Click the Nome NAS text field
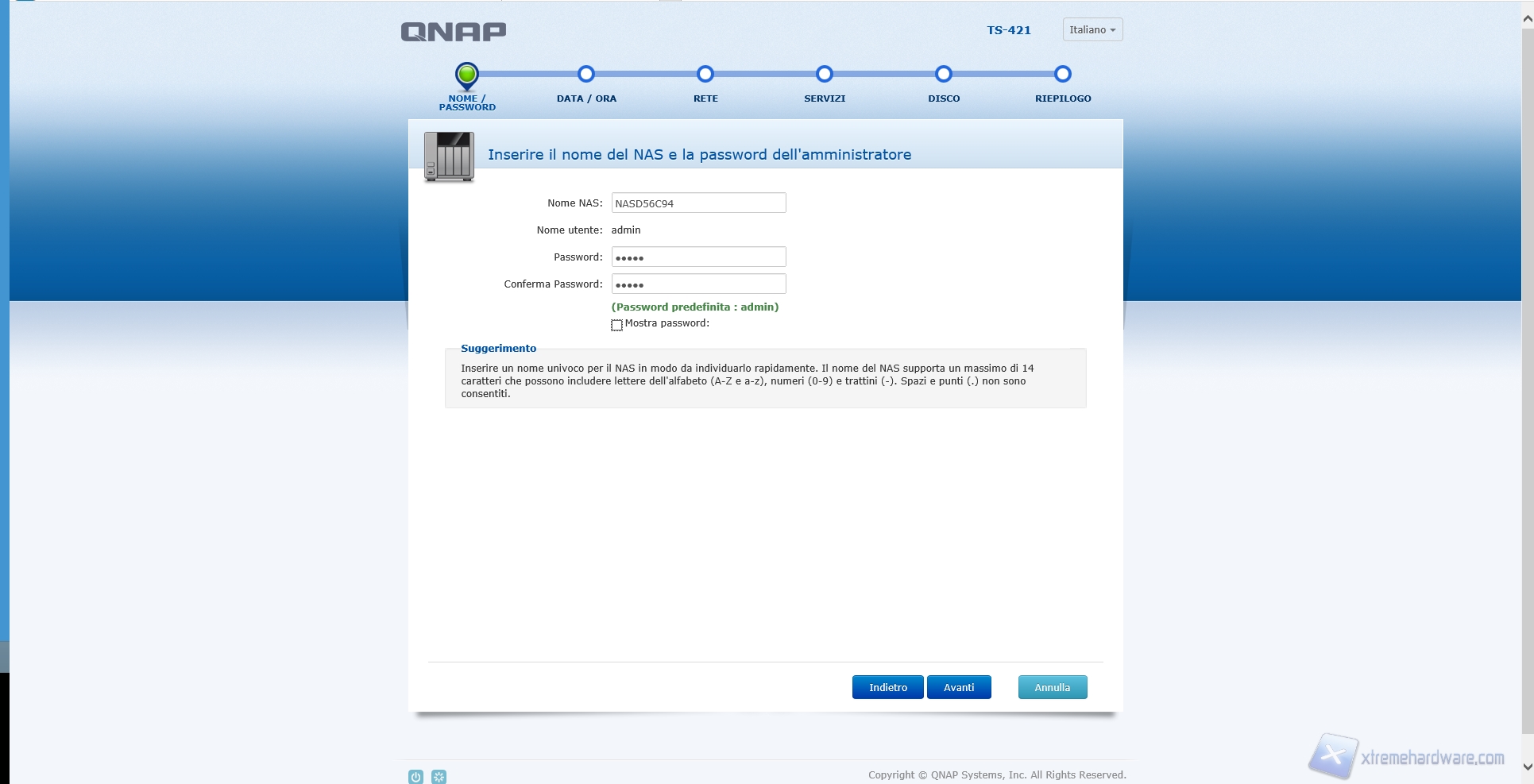1534x784 pixels. [x=698, y=203]
